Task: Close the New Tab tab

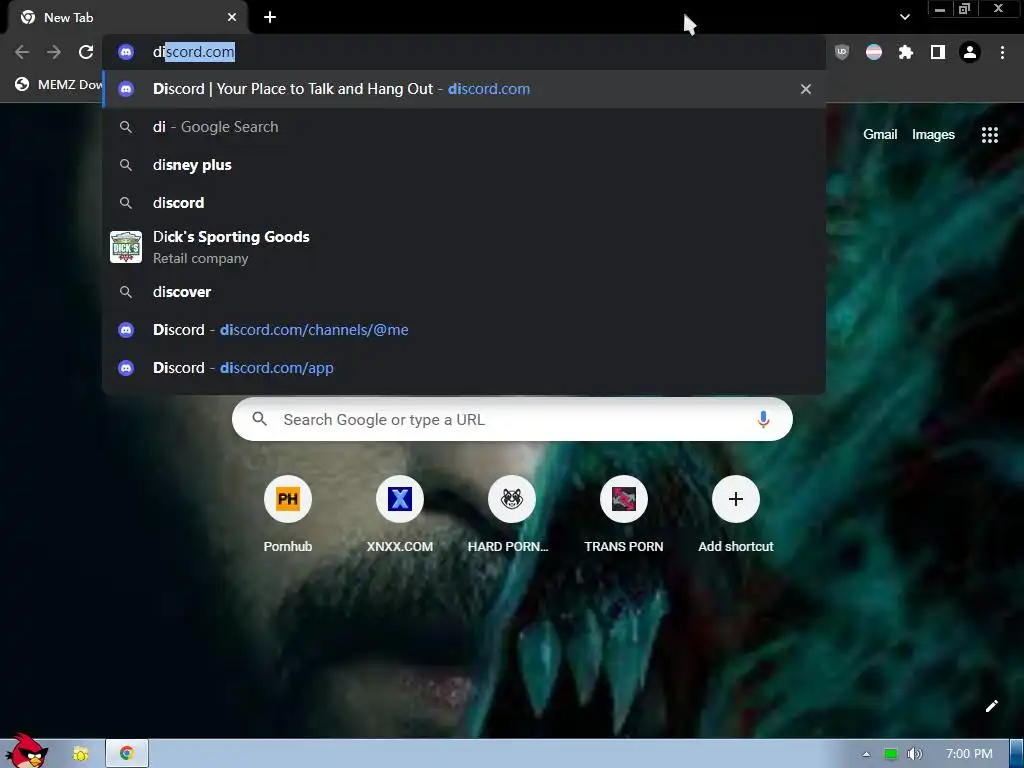Action: click(x=232, y=17)
